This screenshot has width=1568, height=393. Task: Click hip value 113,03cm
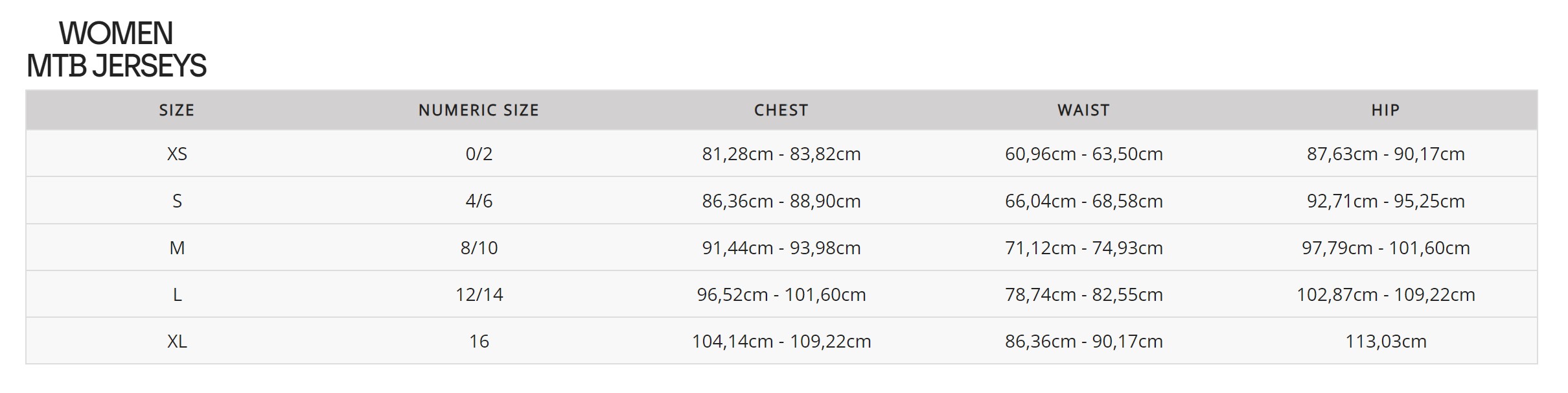1386,341
